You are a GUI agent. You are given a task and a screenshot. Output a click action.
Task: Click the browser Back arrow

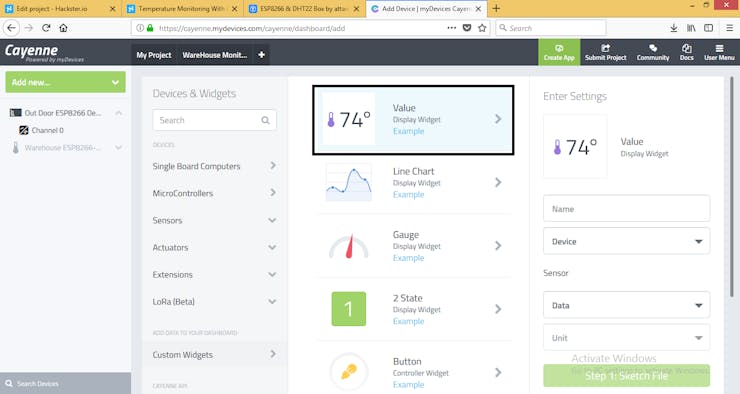(11, 28)
